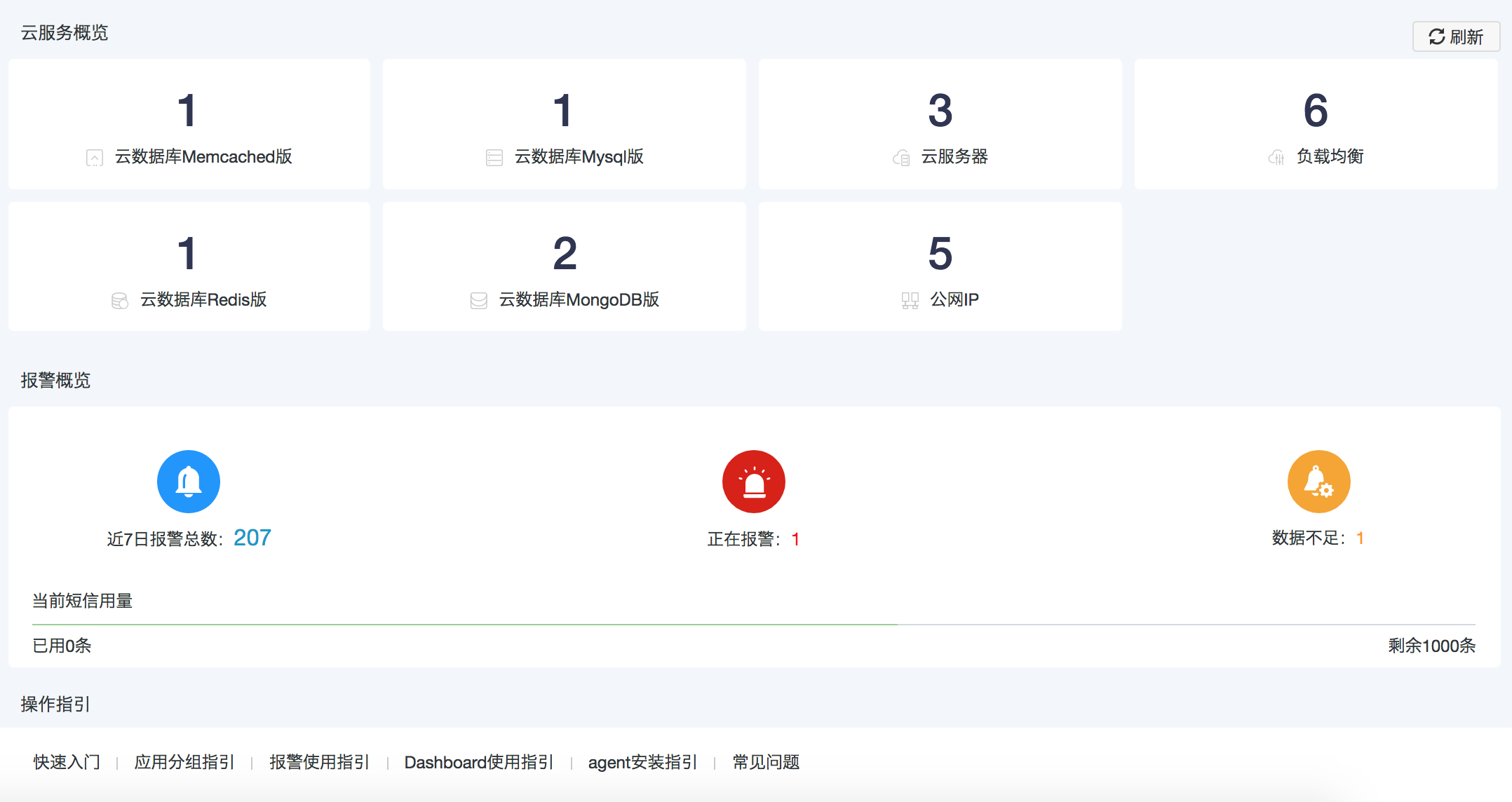Click the Mysql database icon
1512x802 pixels.
pos(494,158)
